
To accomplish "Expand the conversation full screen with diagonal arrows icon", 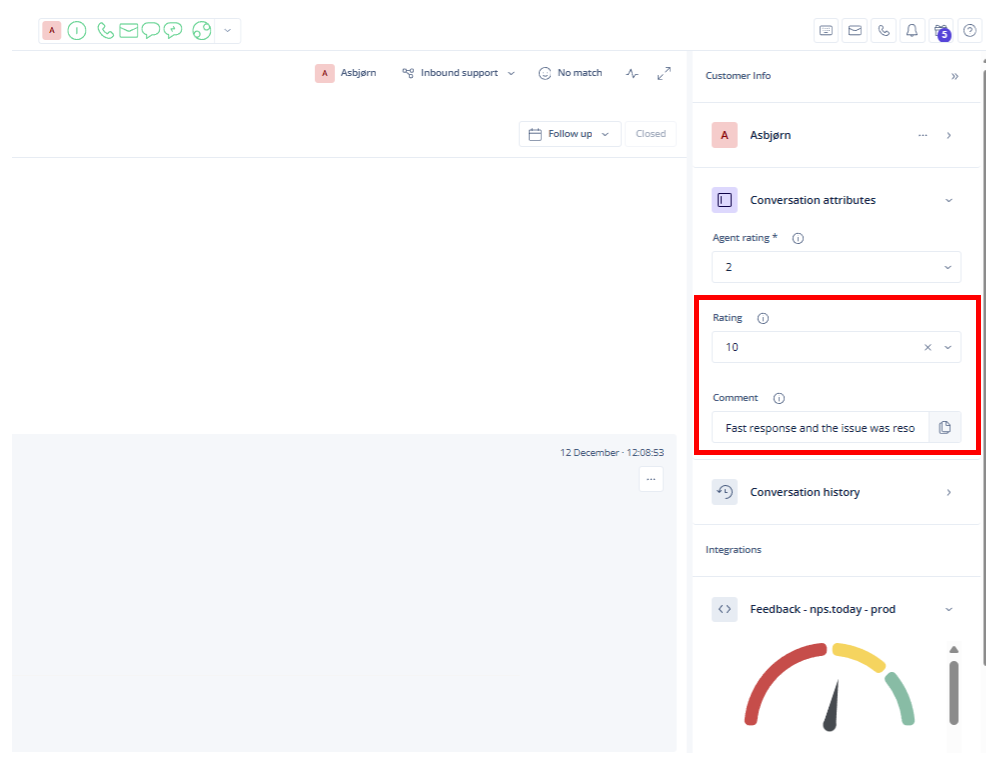I will (664, 72).
